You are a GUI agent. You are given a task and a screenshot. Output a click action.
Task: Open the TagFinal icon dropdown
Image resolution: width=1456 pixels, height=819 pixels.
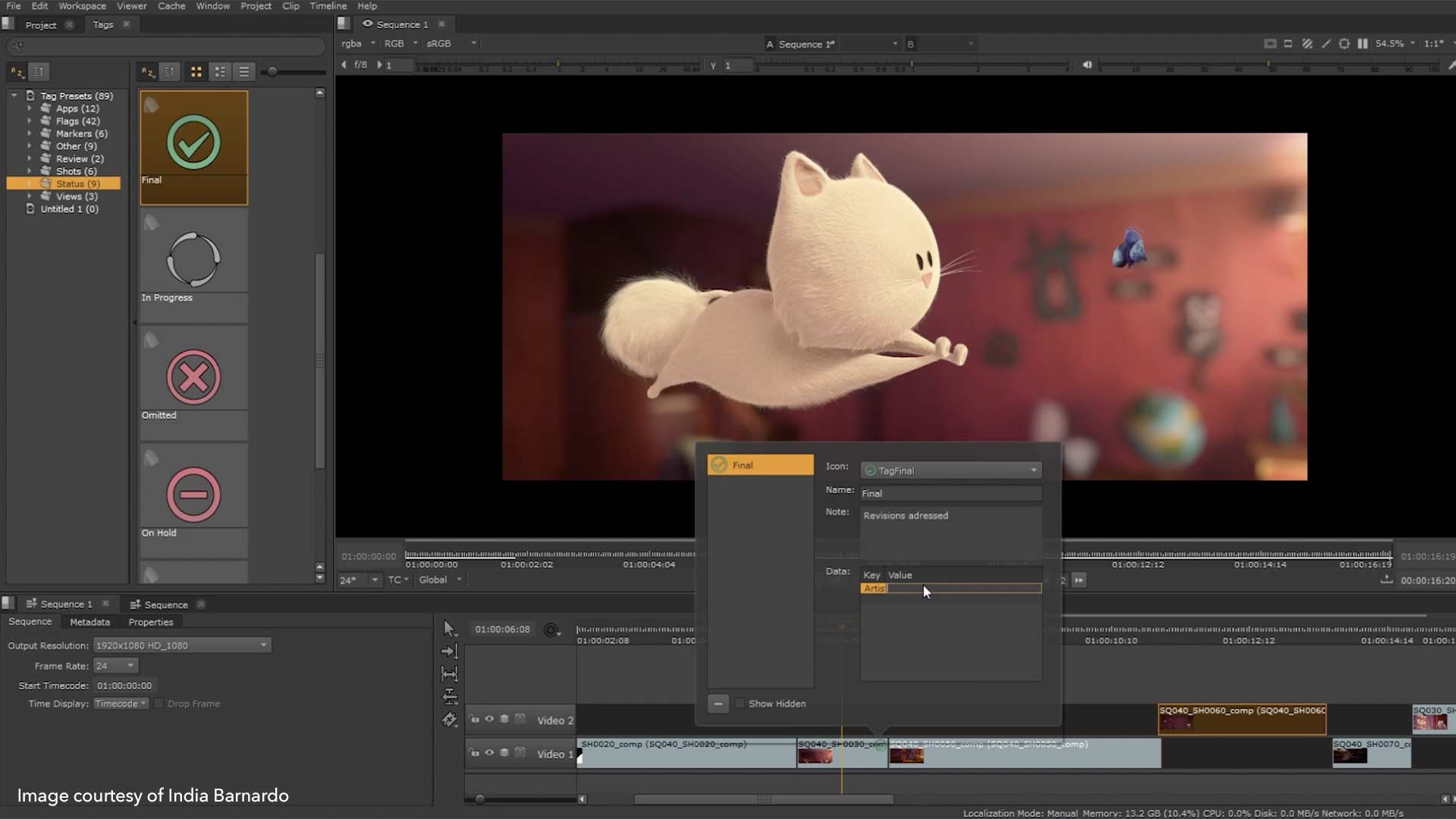pyautogui.click(x=951, y=471)
